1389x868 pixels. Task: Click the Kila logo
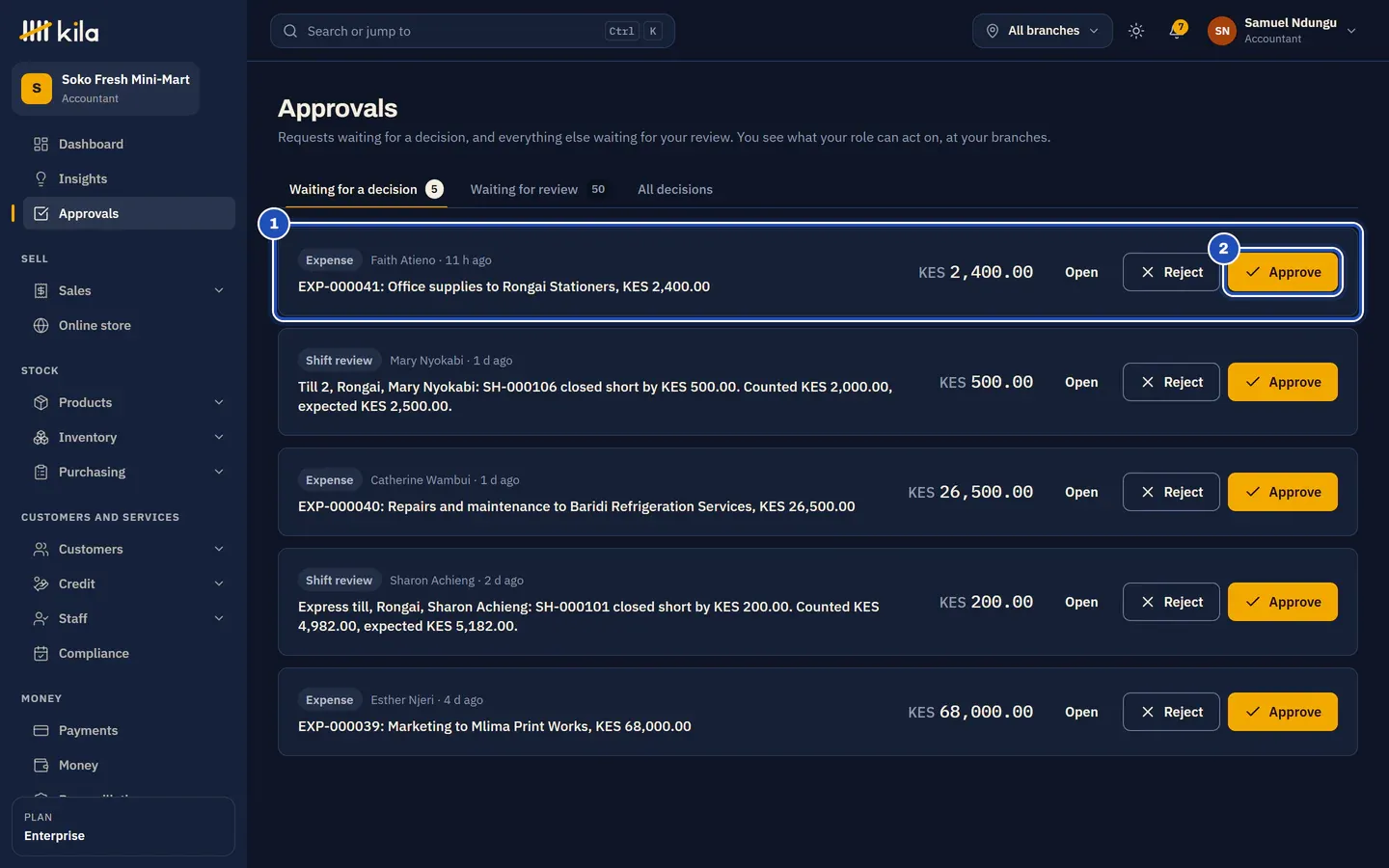coord(59,31)
